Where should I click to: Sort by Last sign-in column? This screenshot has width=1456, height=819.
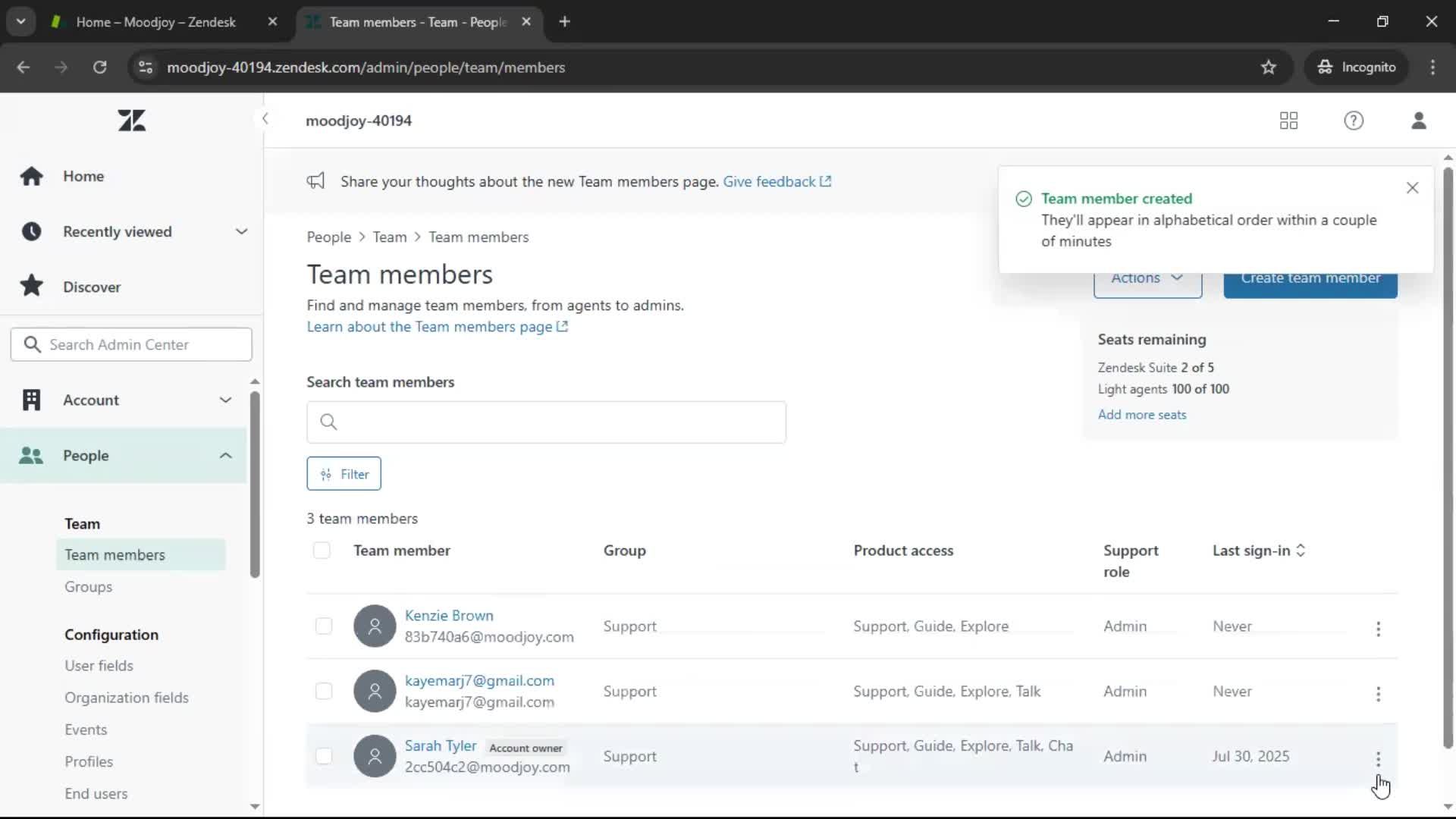(1259, 551)
